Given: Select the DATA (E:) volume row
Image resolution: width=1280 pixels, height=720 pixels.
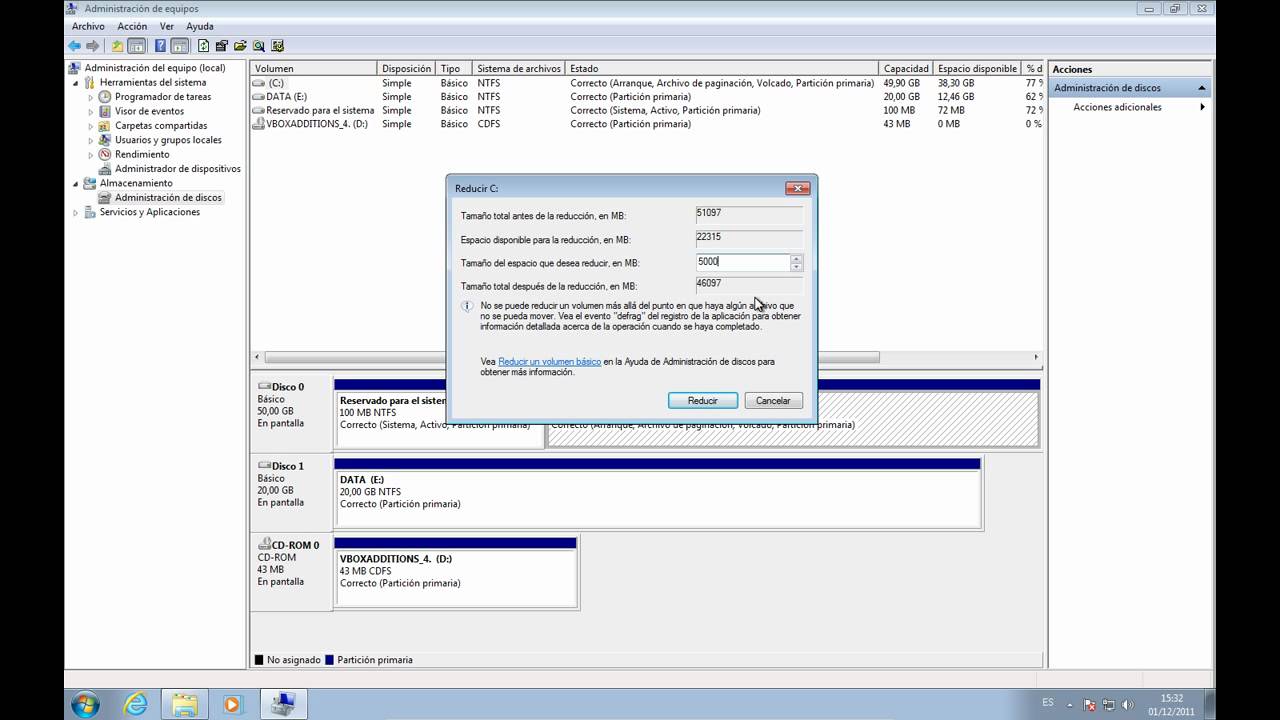Looking at the screenshot, I should (647, 97).
